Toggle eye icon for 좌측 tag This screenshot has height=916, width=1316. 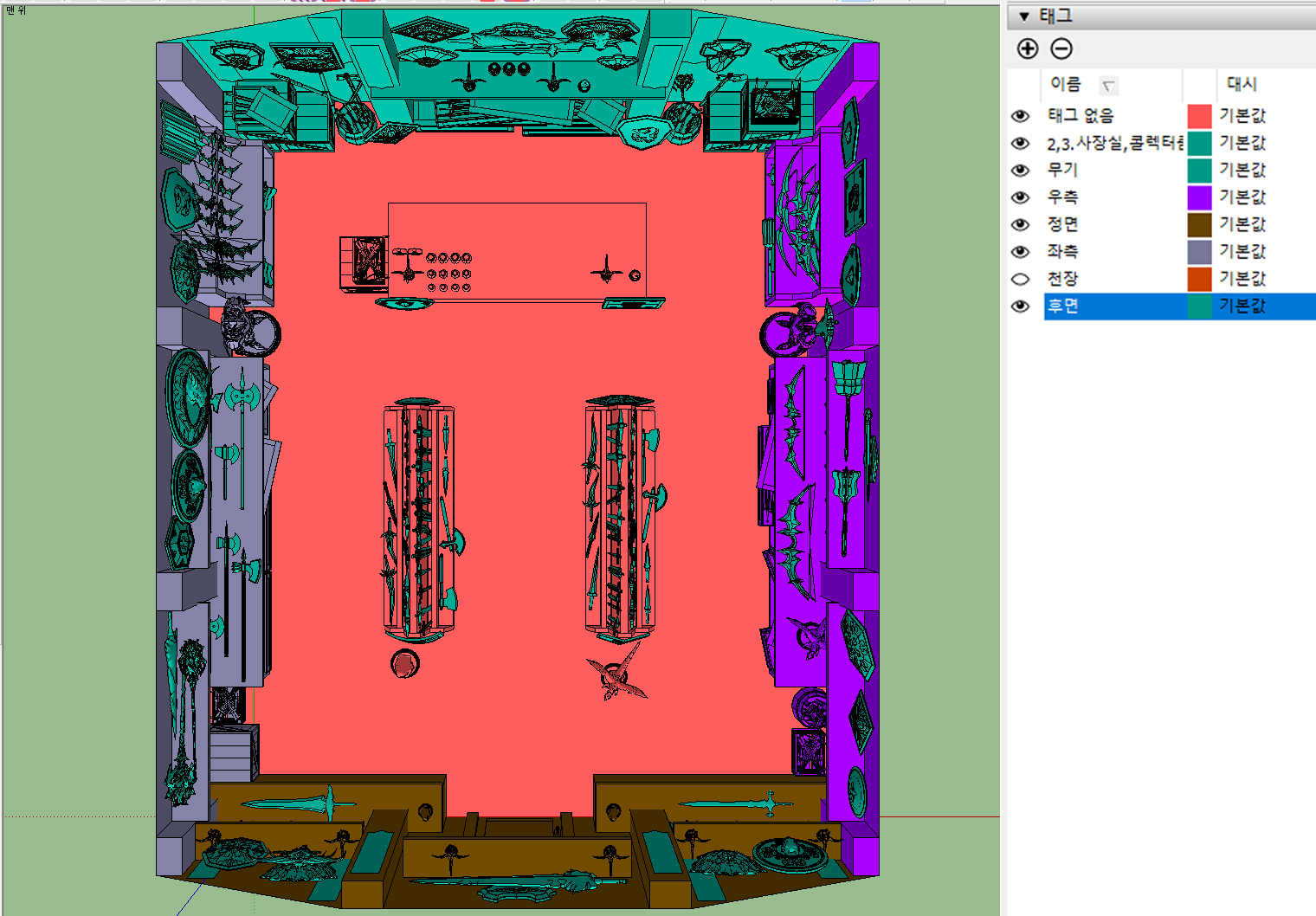tap(1021, 252)
